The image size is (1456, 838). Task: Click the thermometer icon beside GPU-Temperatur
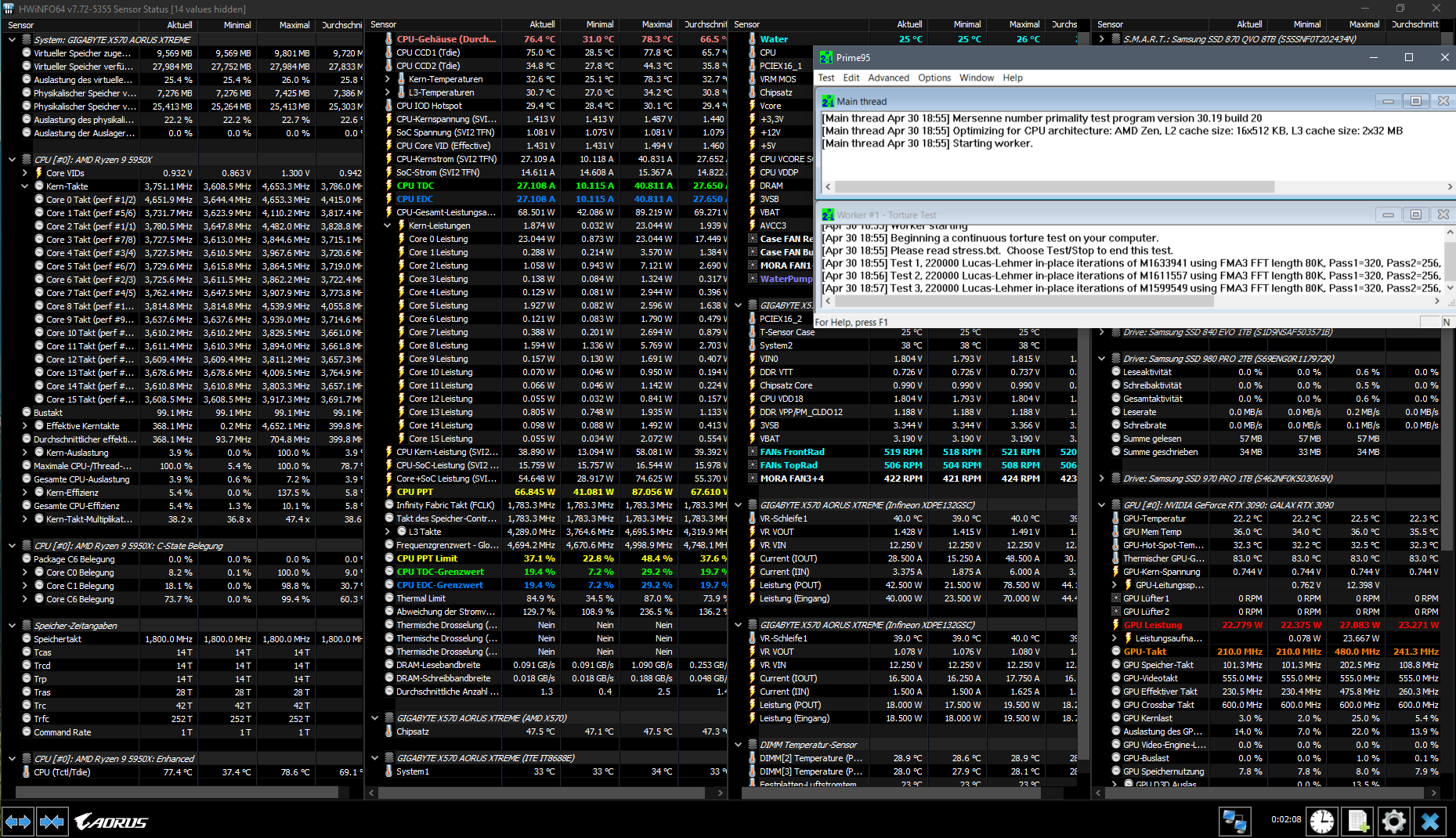[1116, 518]
